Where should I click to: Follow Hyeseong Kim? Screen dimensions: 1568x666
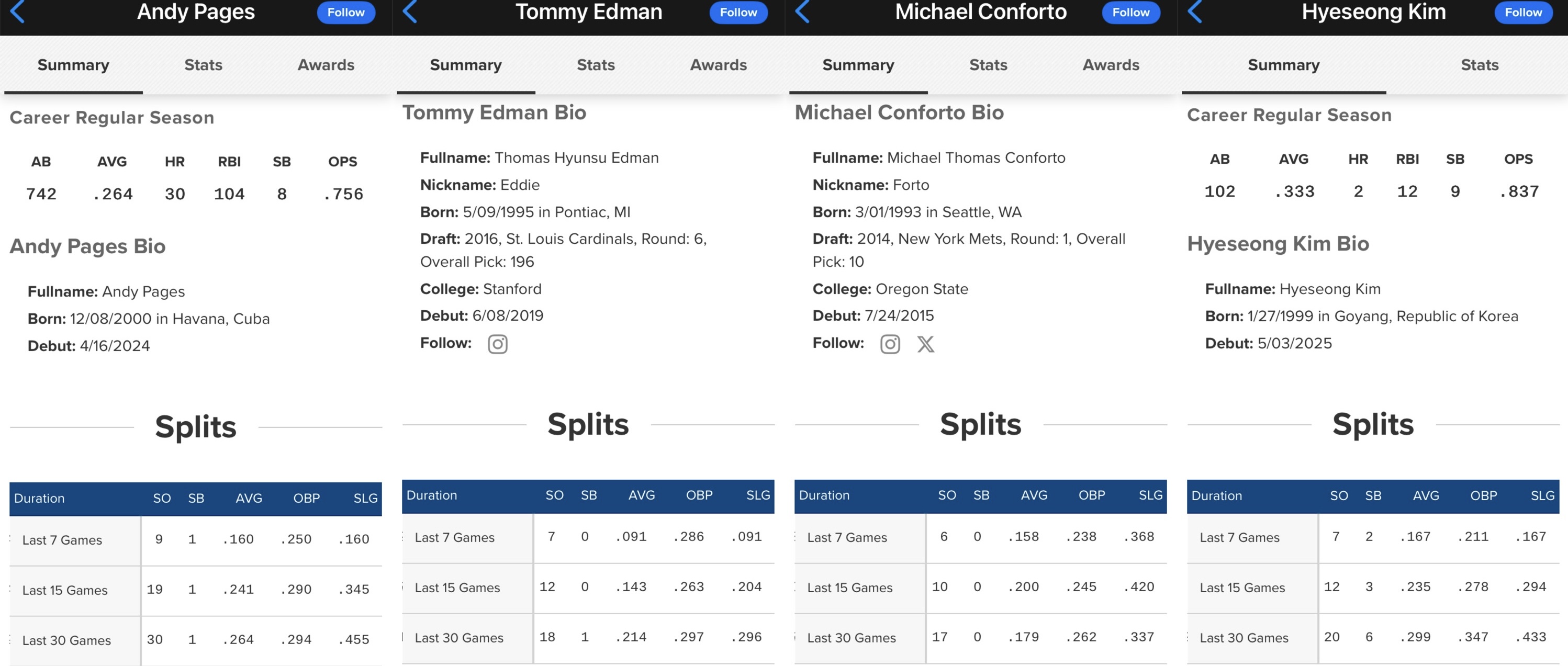pos(1524,12)
